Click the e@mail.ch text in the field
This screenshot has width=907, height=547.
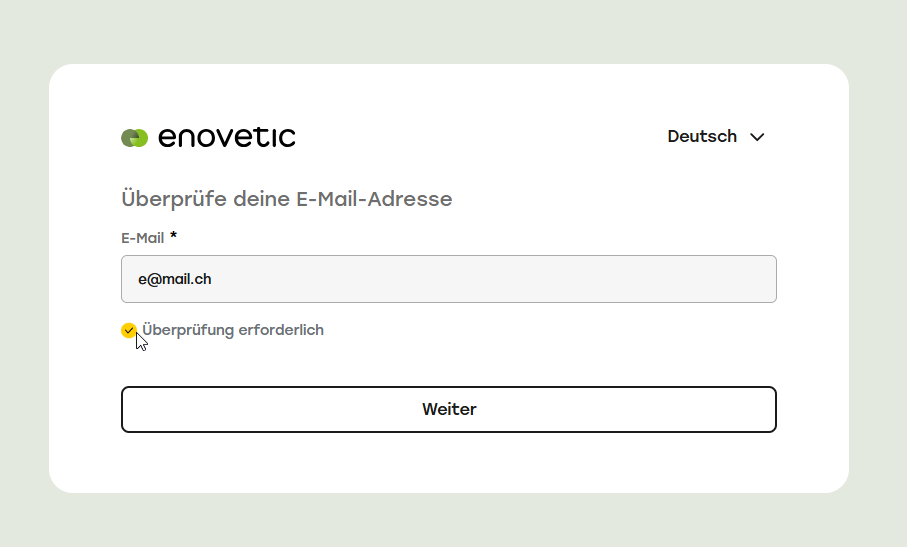(x=175, y=279)
